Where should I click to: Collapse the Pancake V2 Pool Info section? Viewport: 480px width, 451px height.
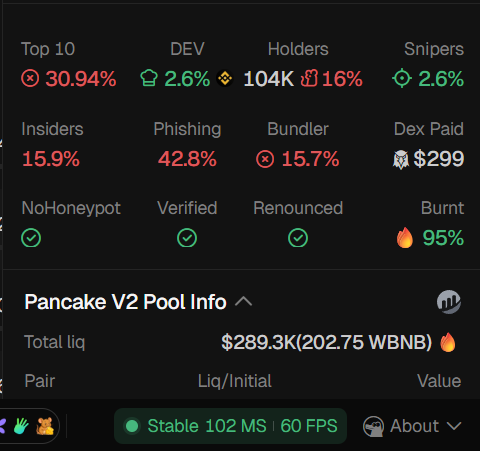click(x=243, y=302)
